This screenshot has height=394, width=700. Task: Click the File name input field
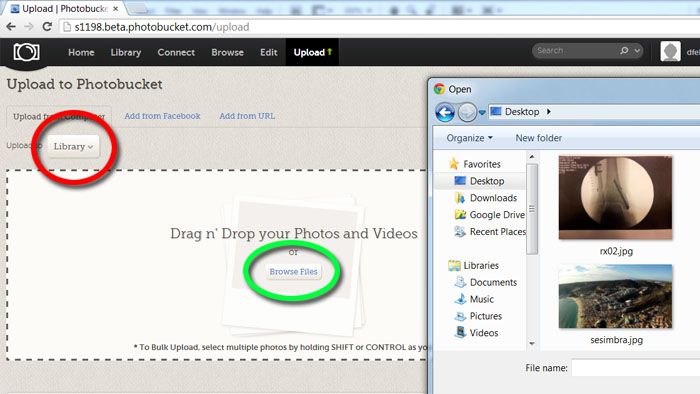[x=636, y=368]
